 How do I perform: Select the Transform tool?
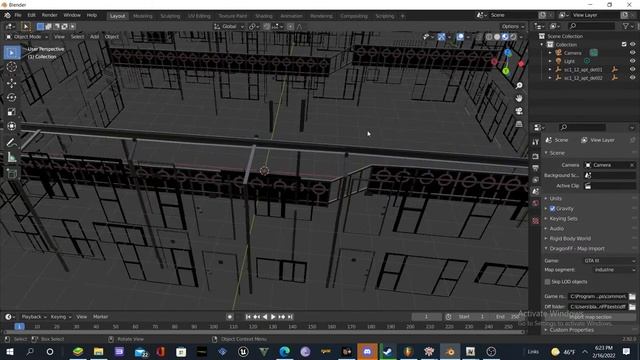point(12,126)
